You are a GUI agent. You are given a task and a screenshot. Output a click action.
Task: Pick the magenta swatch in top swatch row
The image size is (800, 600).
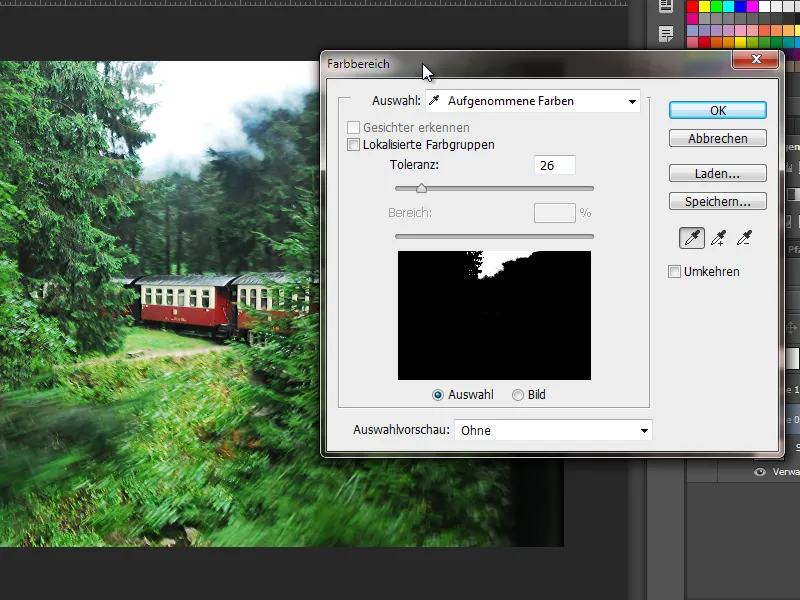753,6
